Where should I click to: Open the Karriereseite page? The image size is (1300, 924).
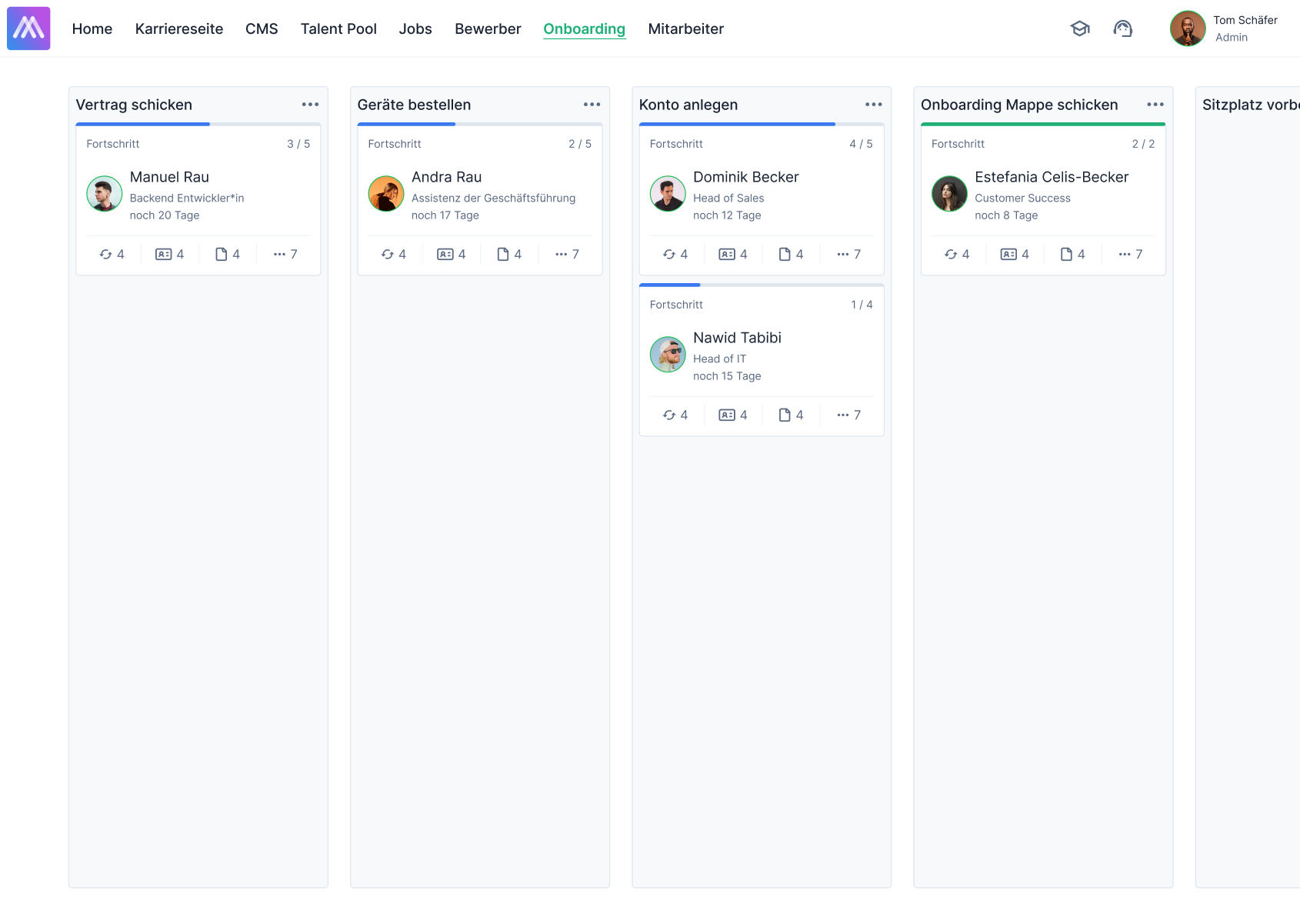178,28
